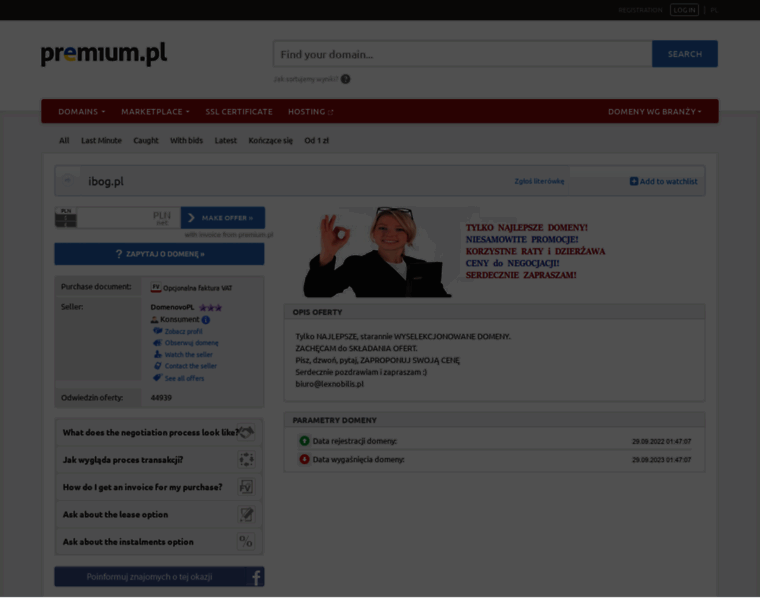Select the All filter tab
Viewport: 760px width, 600px height.
tap(64, 141)
